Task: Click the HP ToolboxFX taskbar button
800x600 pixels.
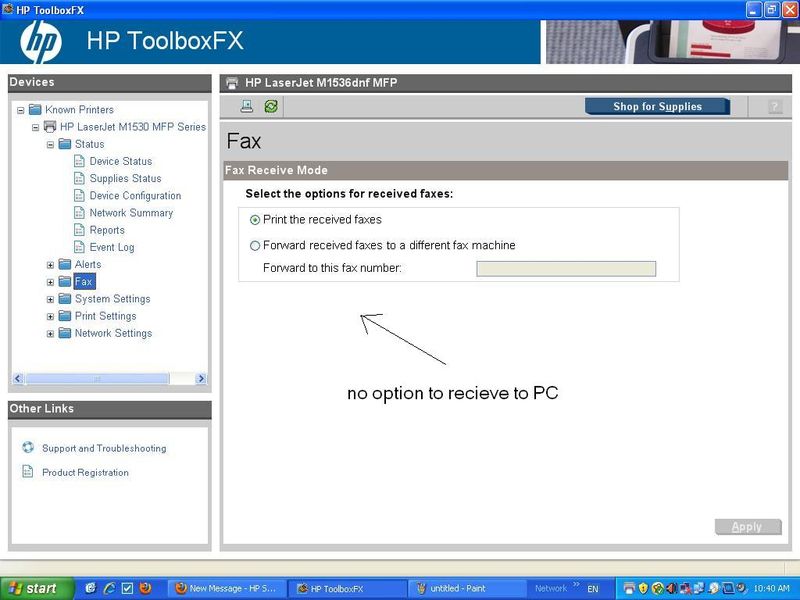Action: (347, 588)
